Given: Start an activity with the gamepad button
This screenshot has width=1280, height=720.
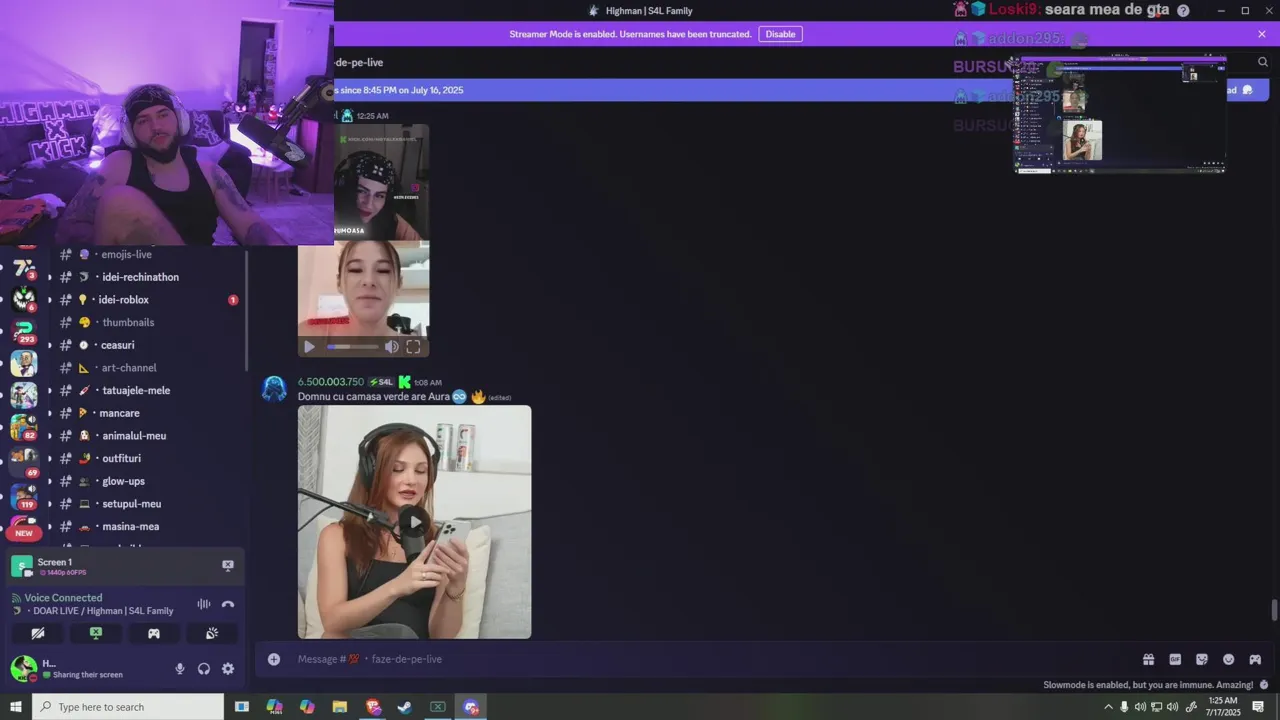Looking at the screenshot, I should pos(154,633).
